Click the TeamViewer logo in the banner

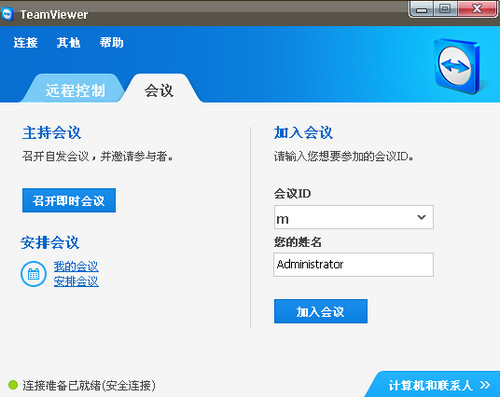click(x=457, y=66)
